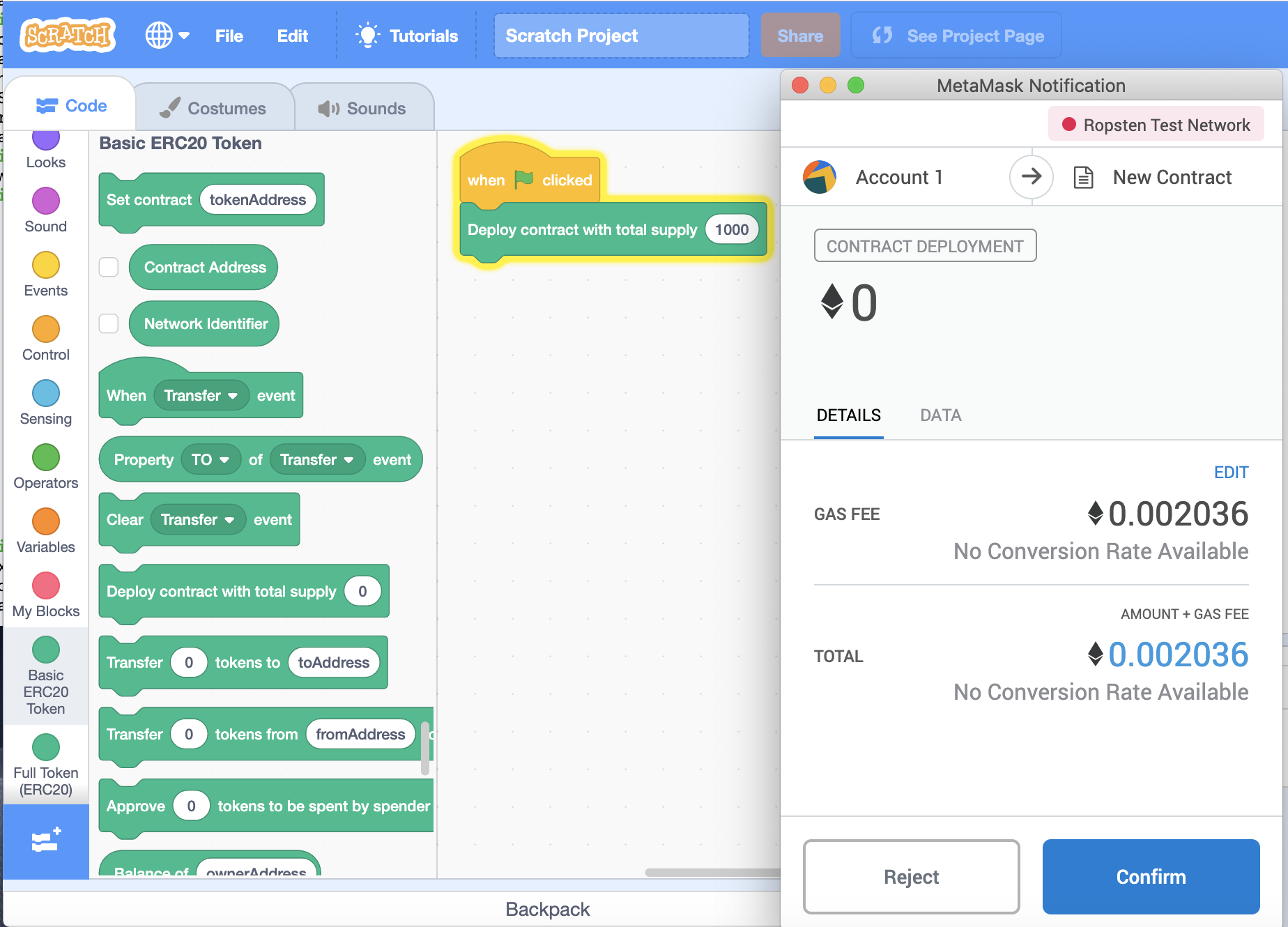The width and height of the screenshot is (1288, 927).
Task: Click the Sounds speaker icon
Action: [x=329, y=108]
